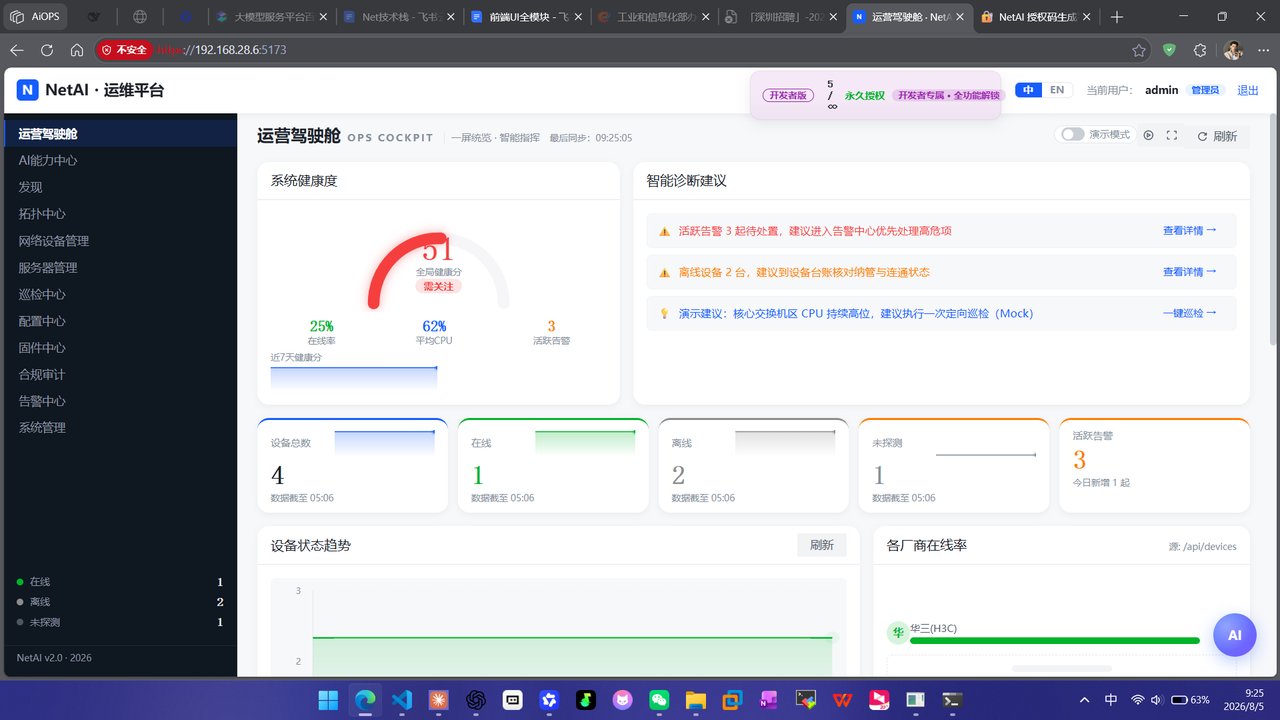Open a new browser tab

coord(1117,17)
